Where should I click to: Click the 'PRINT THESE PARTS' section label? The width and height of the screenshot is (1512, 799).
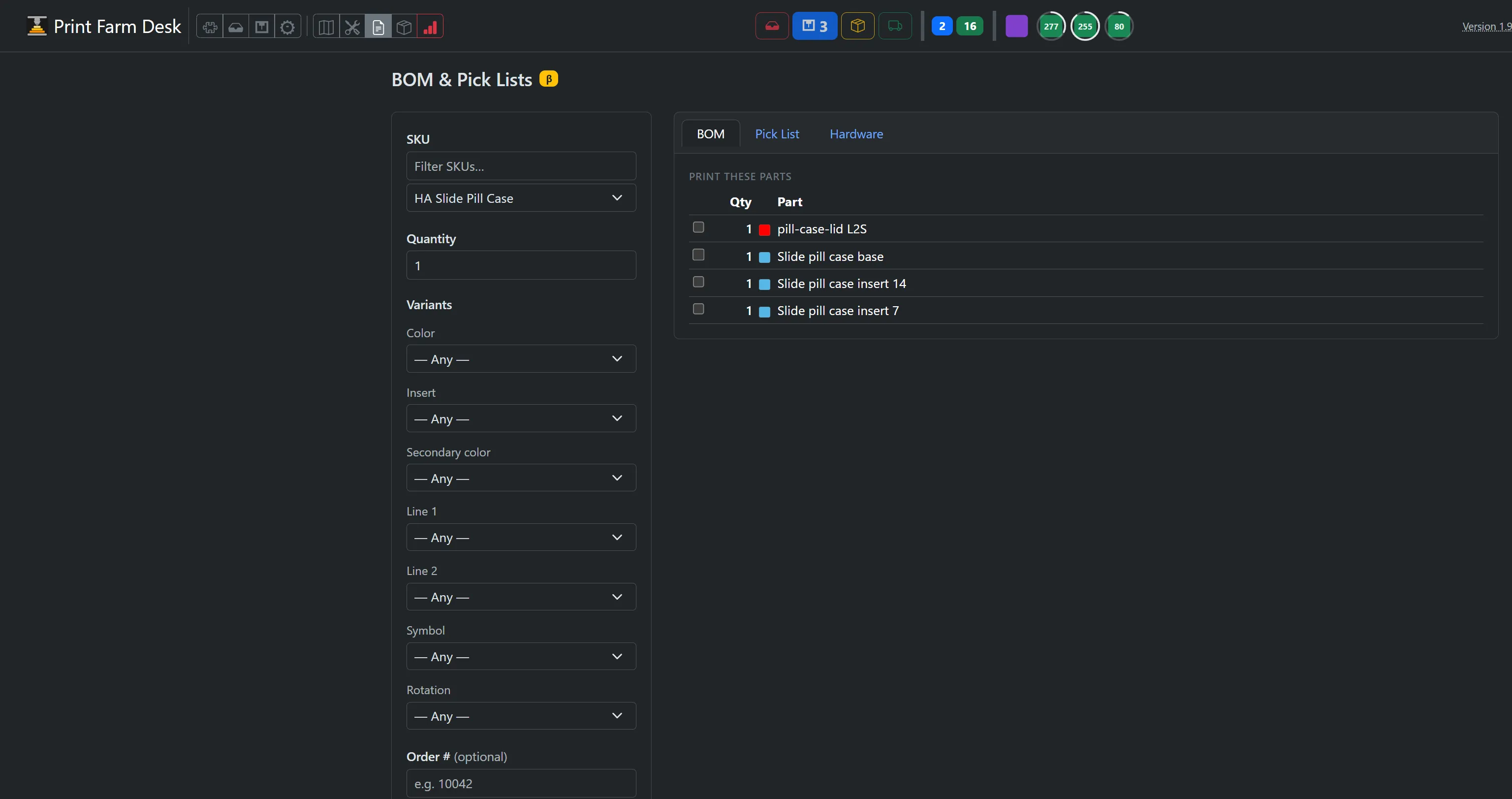click(x=740, y=176)
